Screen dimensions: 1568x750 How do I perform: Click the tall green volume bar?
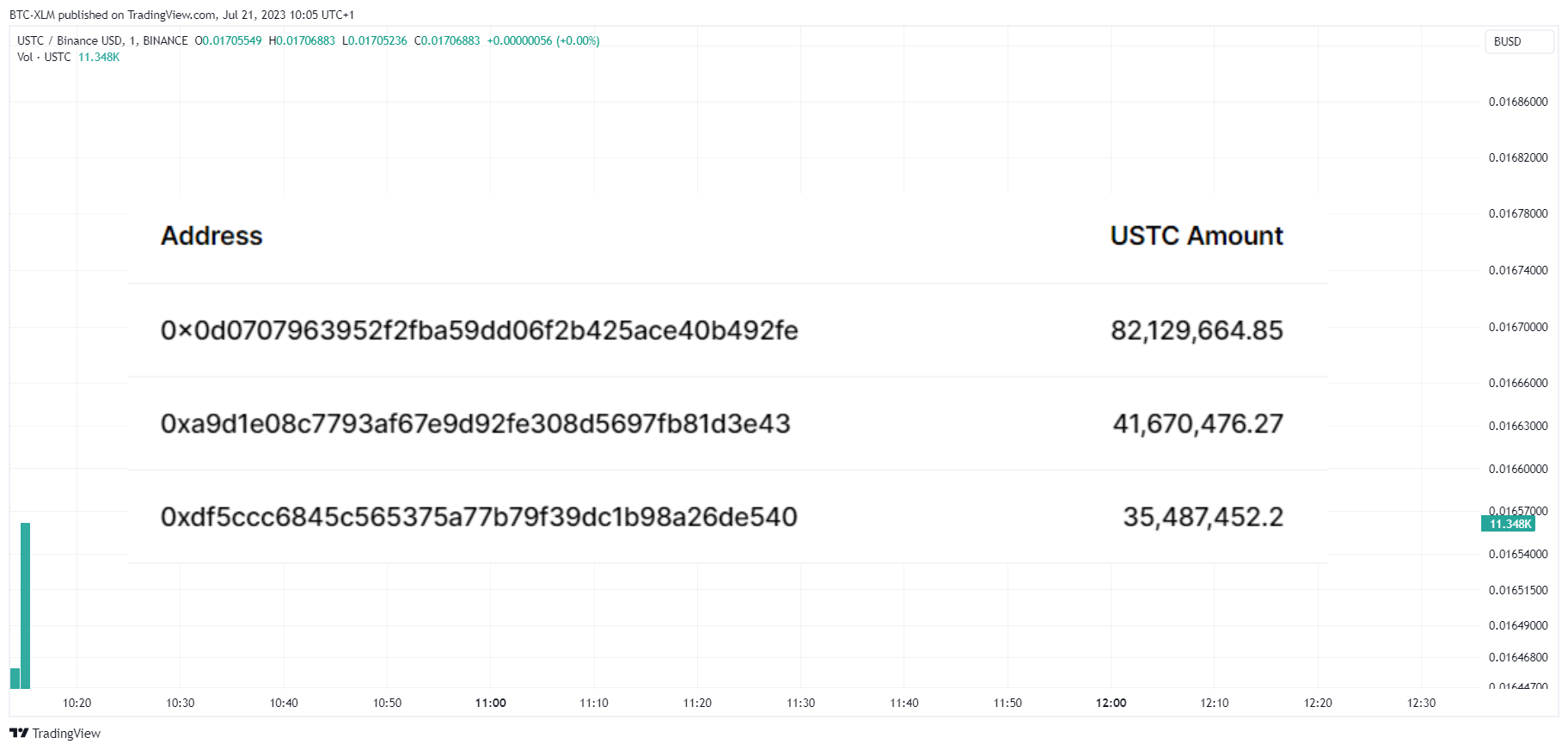26,606
